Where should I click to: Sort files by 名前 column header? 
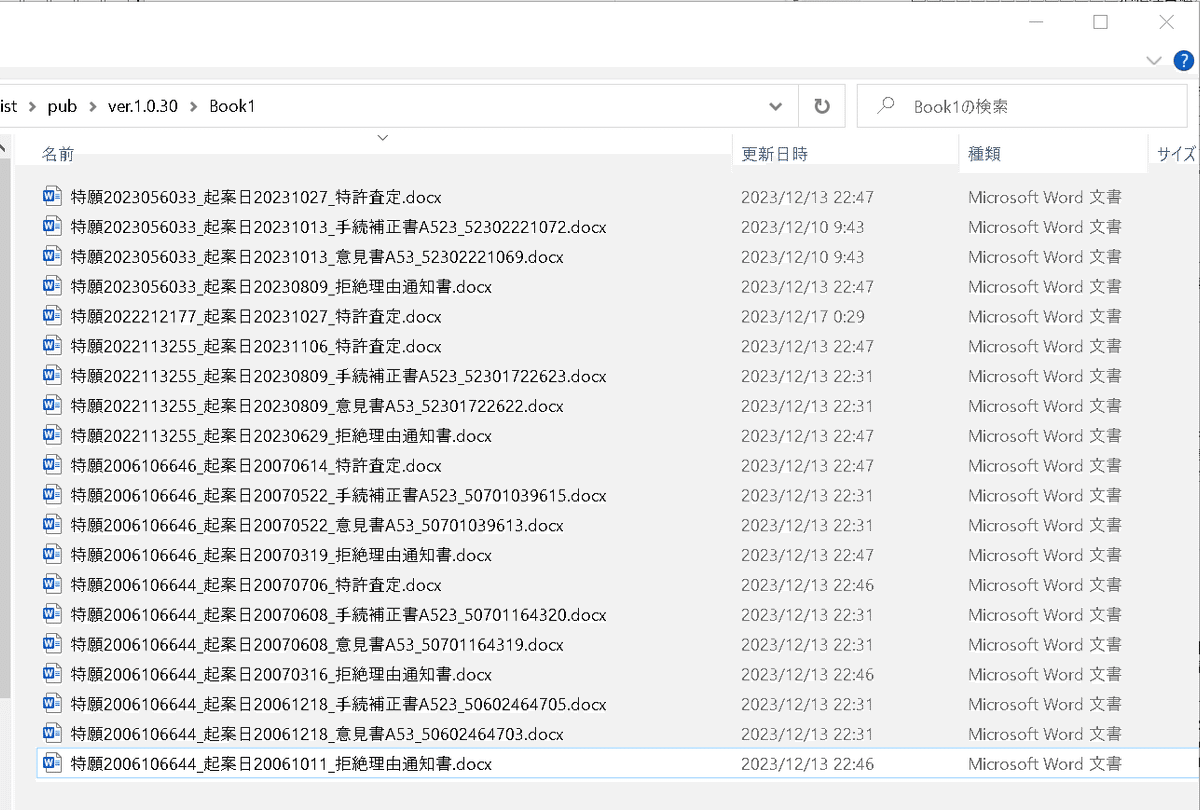(x=58, y=154)
